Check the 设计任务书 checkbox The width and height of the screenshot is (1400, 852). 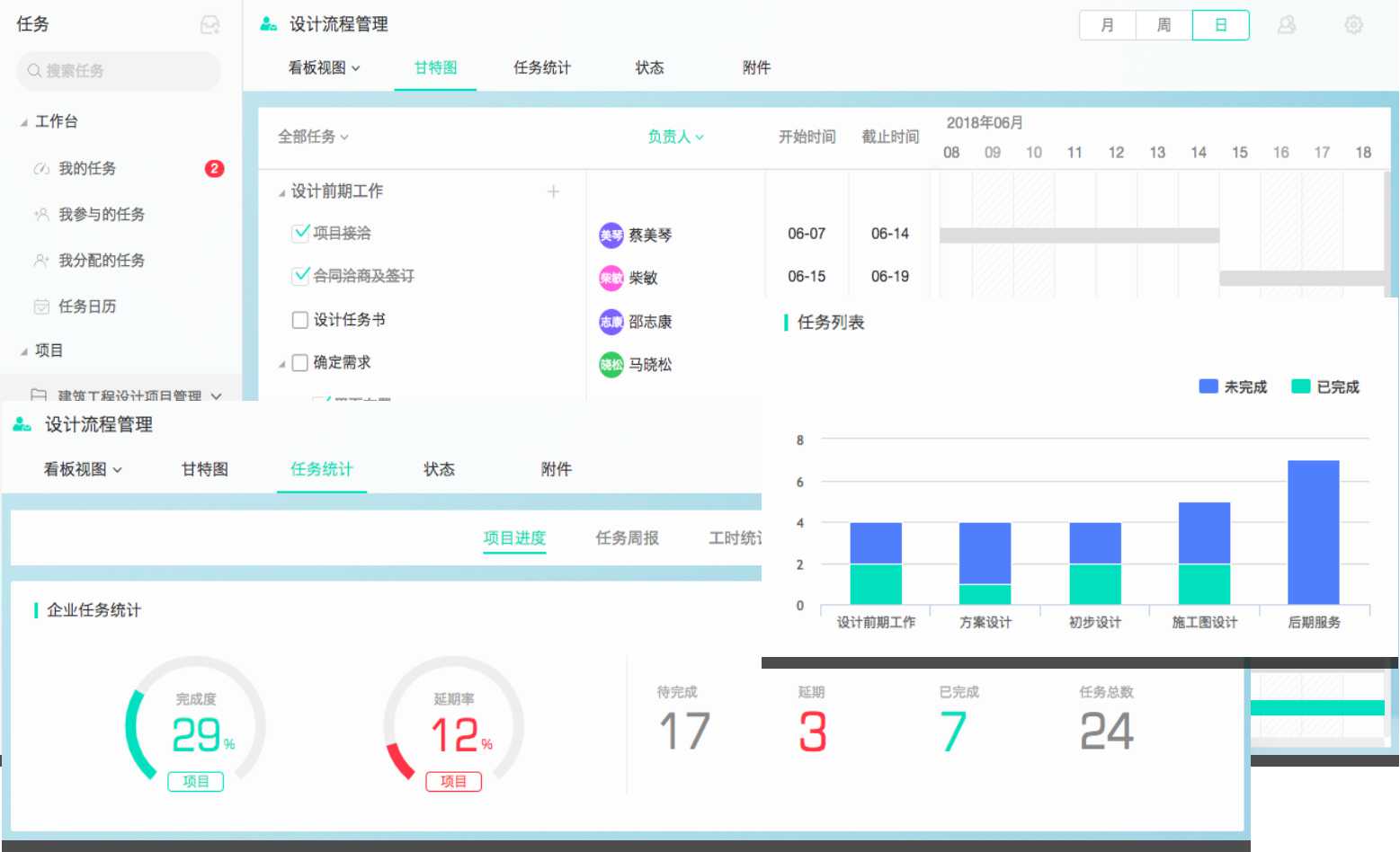point(300,319)
